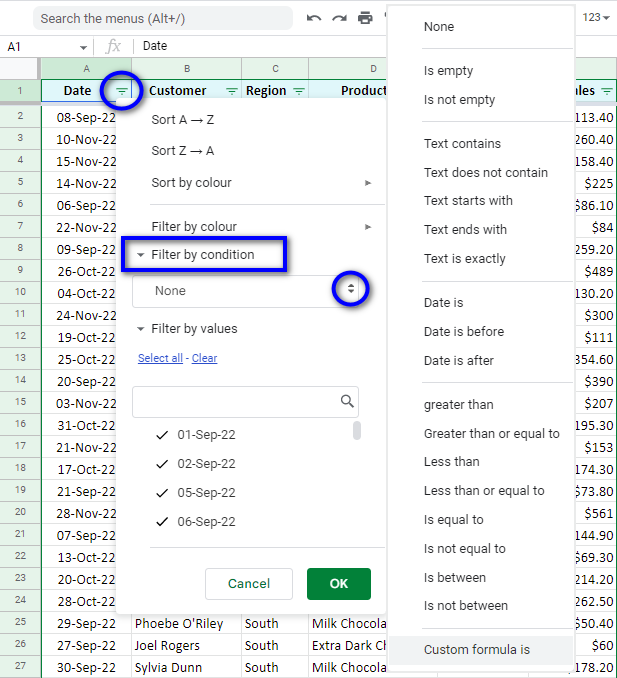Viewport: 617px width, 678px height.
Task: Click the Sylvia Dunn cell
Action: click(x=186, y=668)
